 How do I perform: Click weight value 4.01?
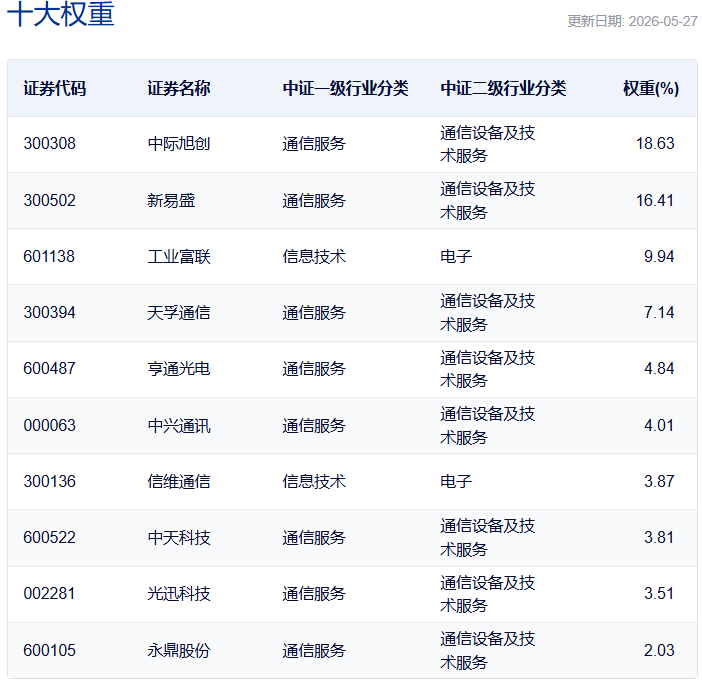click(x=659, y=425)
